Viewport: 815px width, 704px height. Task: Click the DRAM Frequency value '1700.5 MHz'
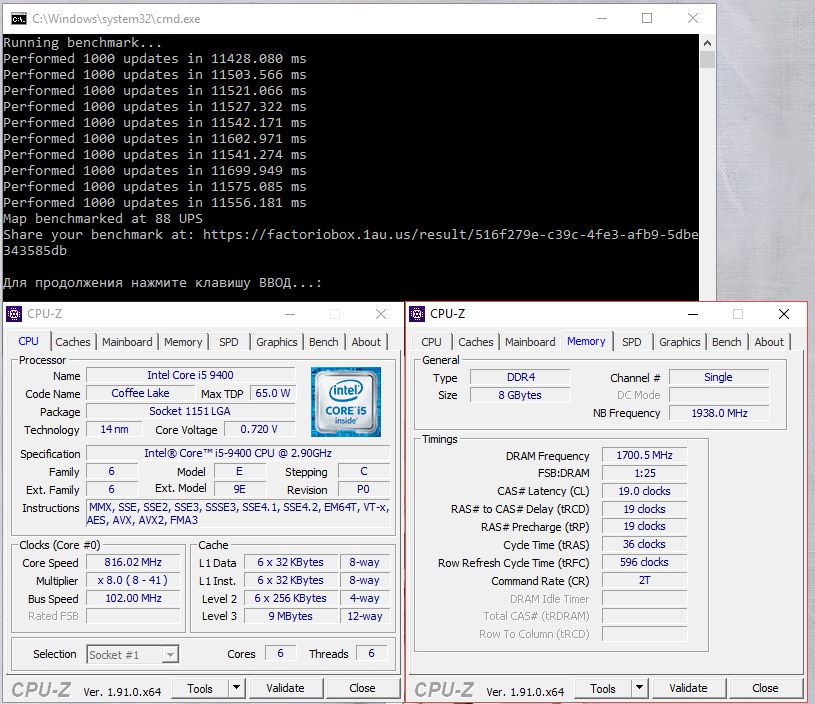click(x=645, y=455)
